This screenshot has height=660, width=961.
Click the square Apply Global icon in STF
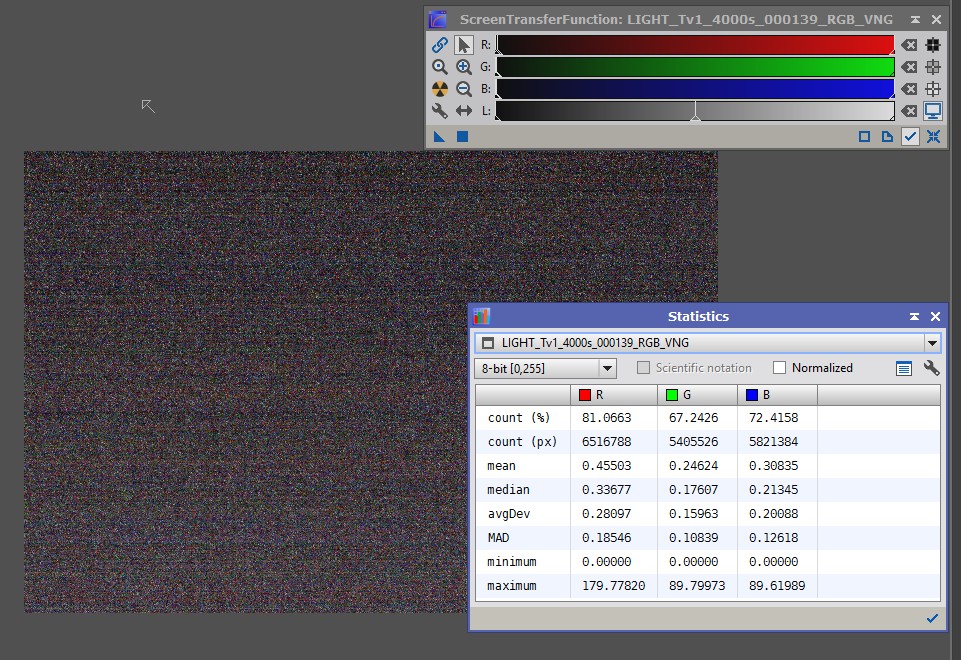[864, 137]
